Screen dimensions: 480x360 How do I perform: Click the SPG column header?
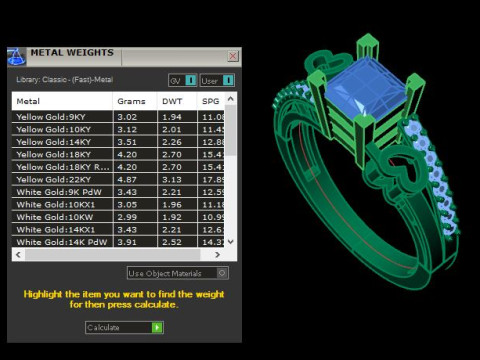click(x=211, y=101)
